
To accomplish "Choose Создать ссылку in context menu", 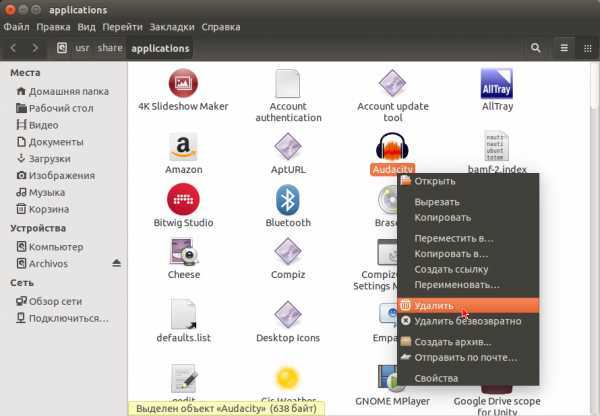I will click(468, 269).
